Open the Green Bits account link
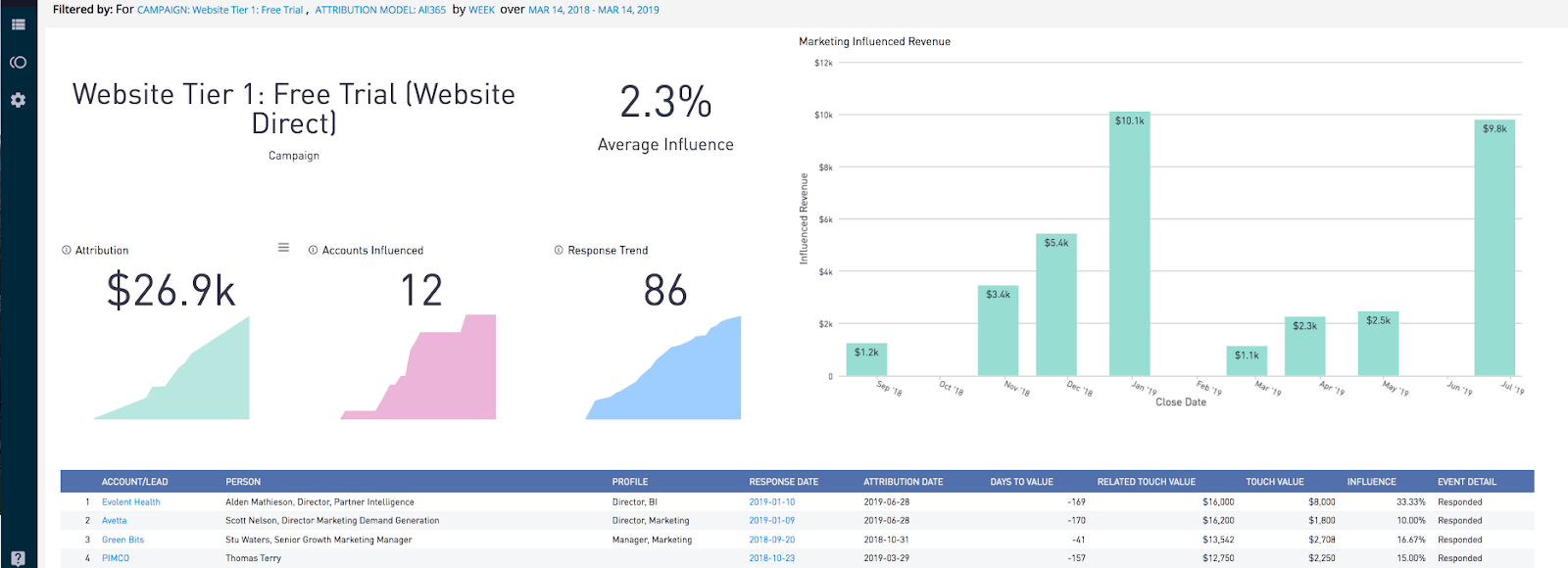Image resolution: width=1568 pixels, height=568 pixels. 122,540
